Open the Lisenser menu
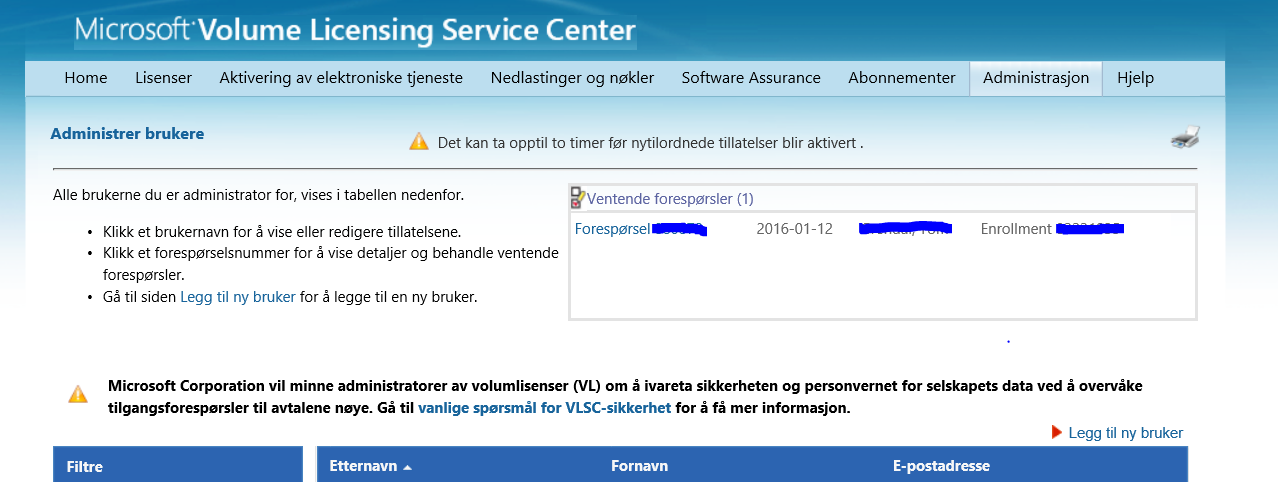The height and width of the screenshot is (482, 1278). pos(163,78)
